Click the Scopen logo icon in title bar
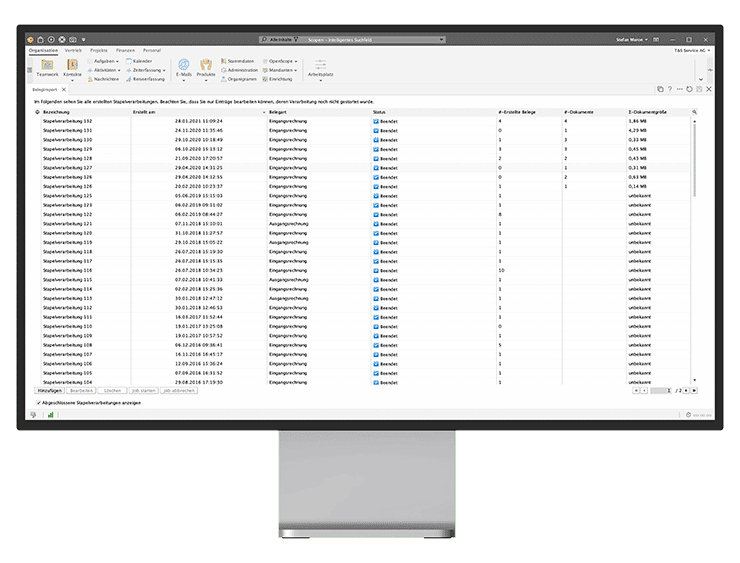Viewport: 740px width, 563px height. pyautogui.click(x=30, y=40)
